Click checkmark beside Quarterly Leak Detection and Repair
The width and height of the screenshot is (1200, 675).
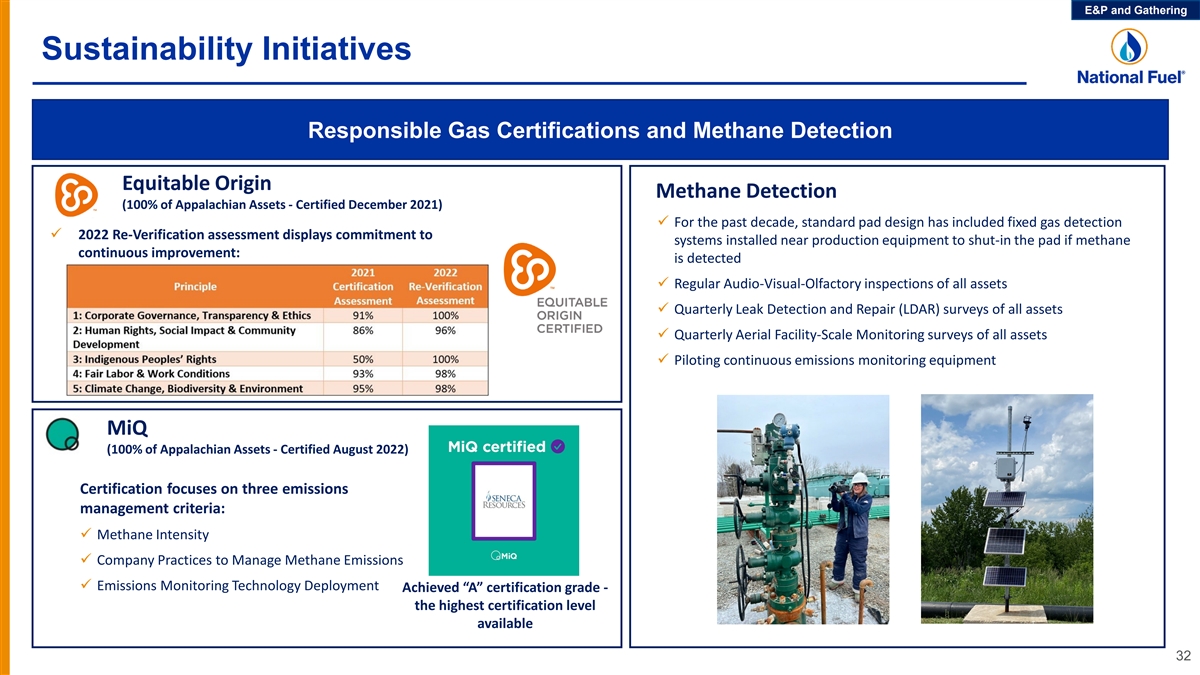663,308
